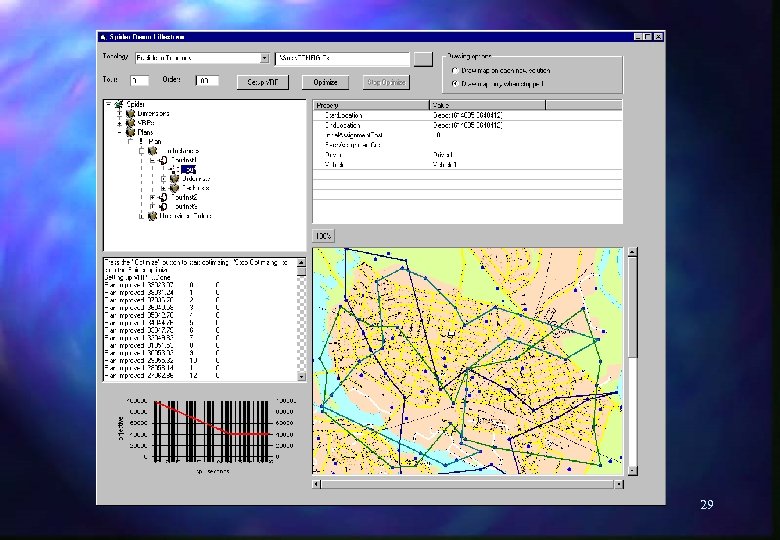
Task: Expand the VRPs tree node
Action: pos(118,123)
